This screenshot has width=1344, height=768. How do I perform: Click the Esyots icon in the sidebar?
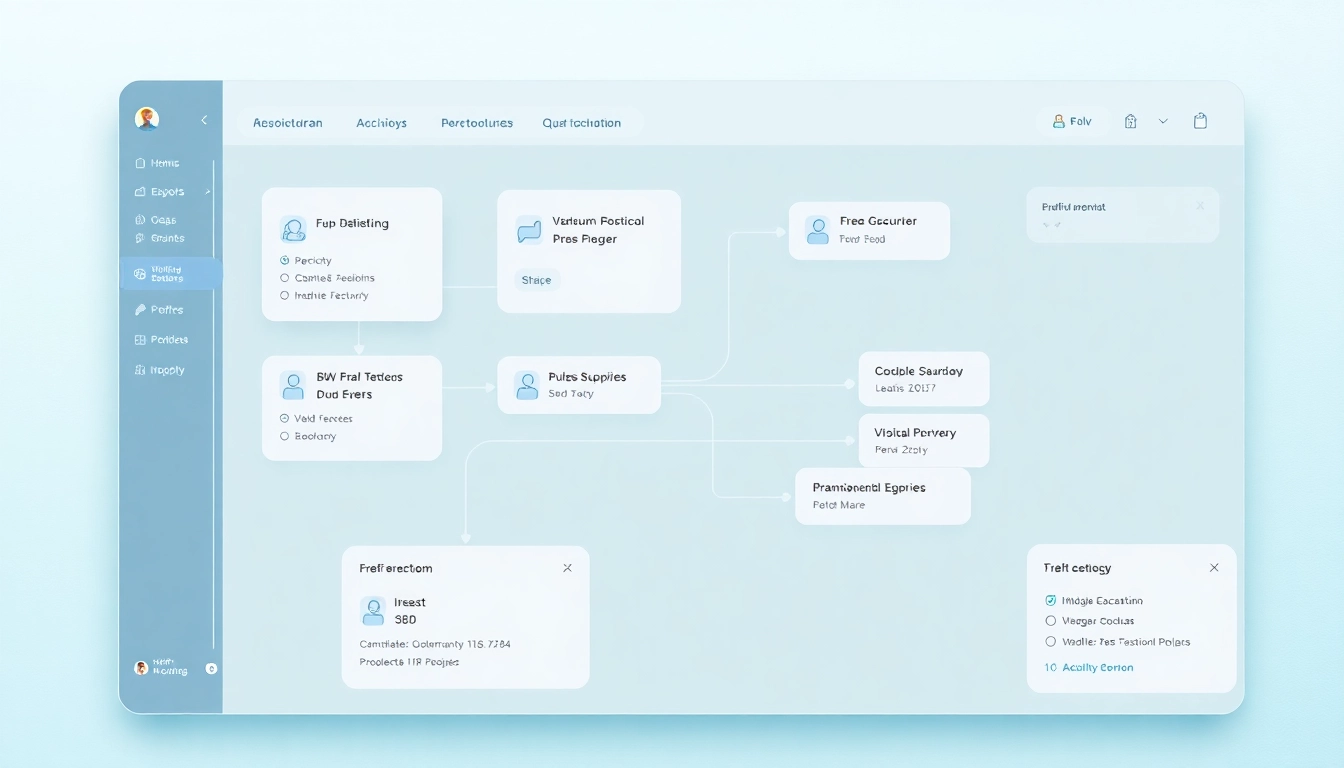[x=140, y=191]
